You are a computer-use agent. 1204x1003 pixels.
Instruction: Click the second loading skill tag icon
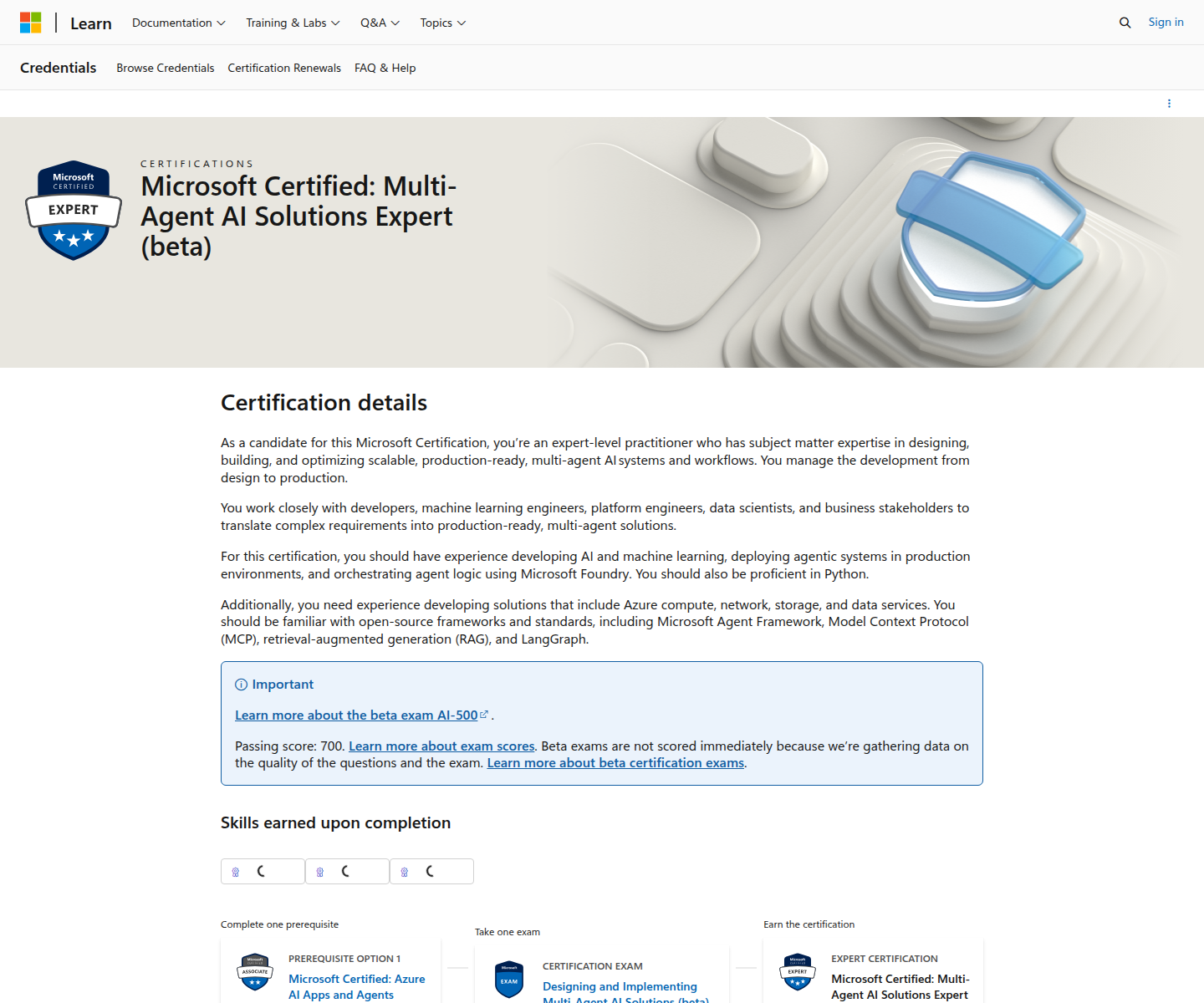320,872
